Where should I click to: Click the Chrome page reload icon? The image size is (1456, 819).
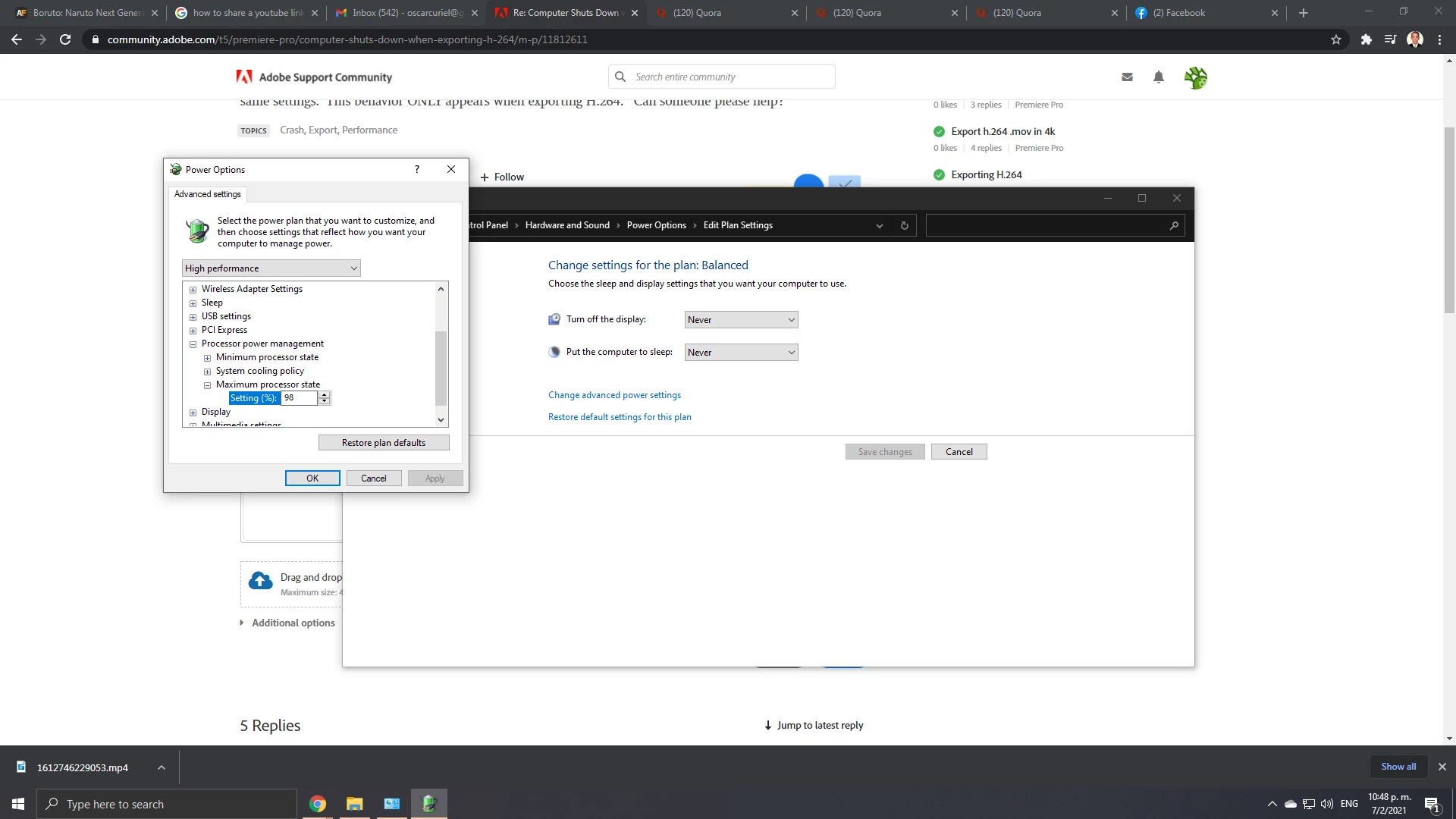(x=65, y=39)
